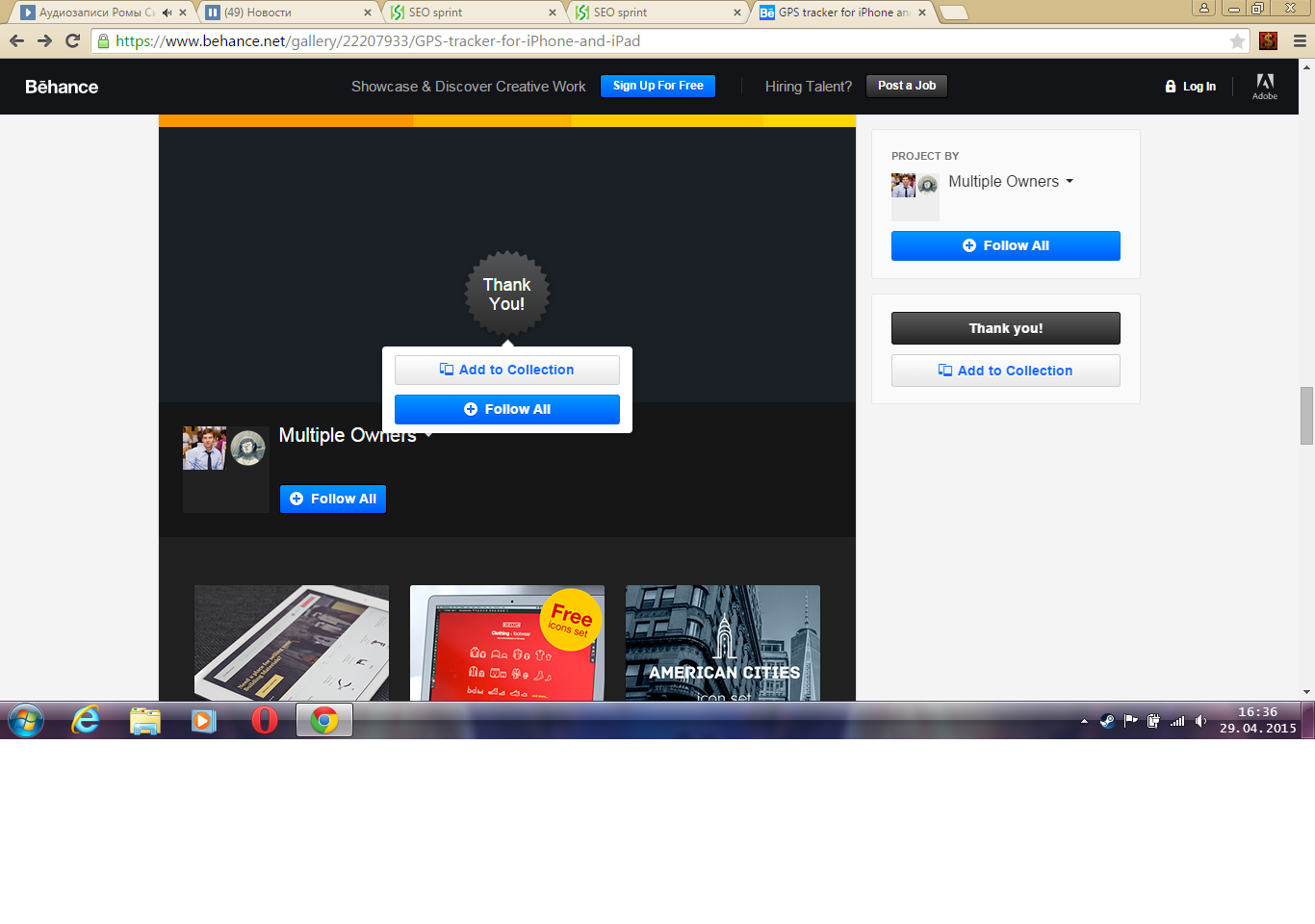
Task: Click the red extension icon beside the address bar
Action: point(1268,40)
